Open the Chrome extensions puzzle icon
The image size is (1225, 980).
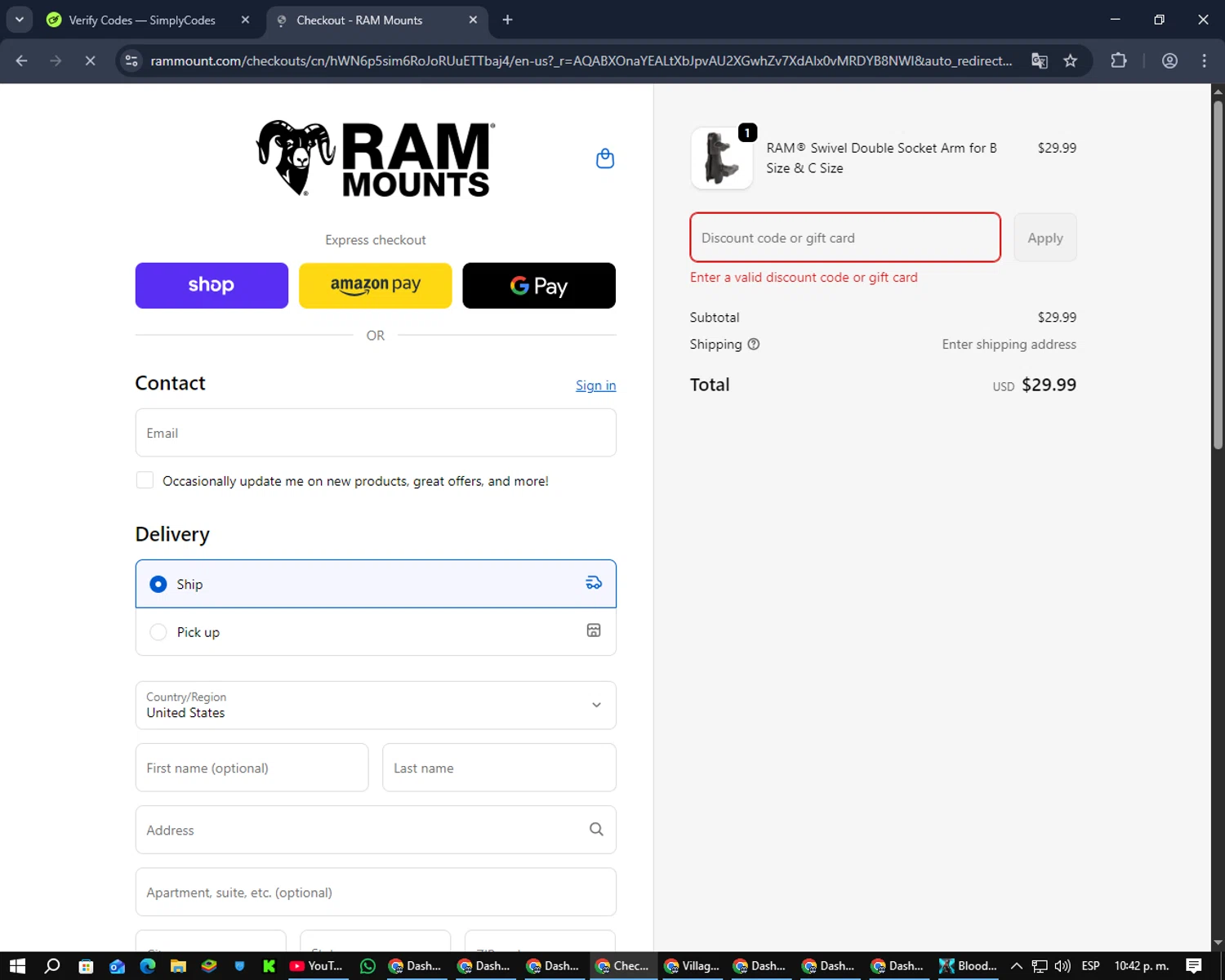pos(1119,60)
